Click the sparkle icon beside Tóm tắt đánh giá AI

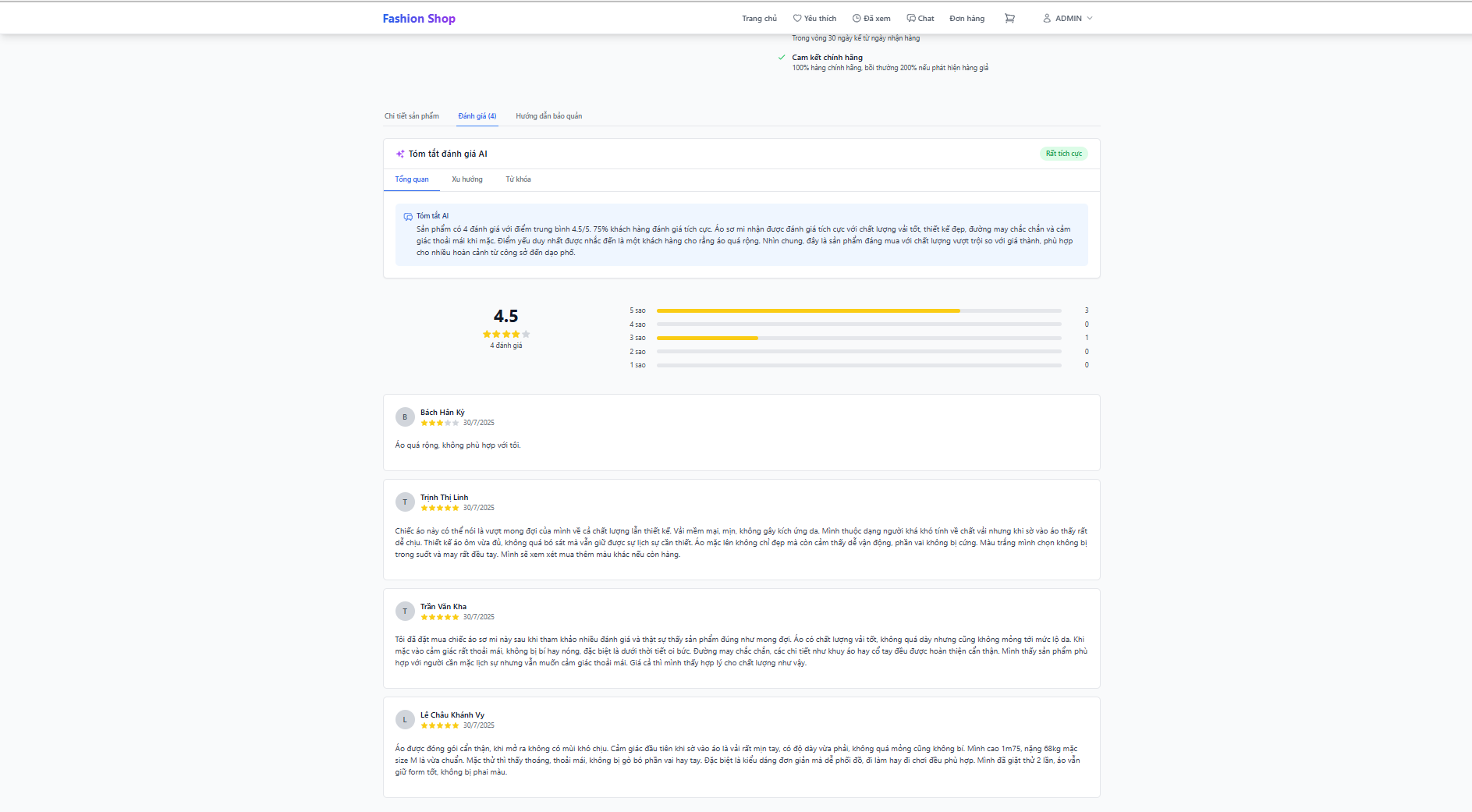(400, 154)
